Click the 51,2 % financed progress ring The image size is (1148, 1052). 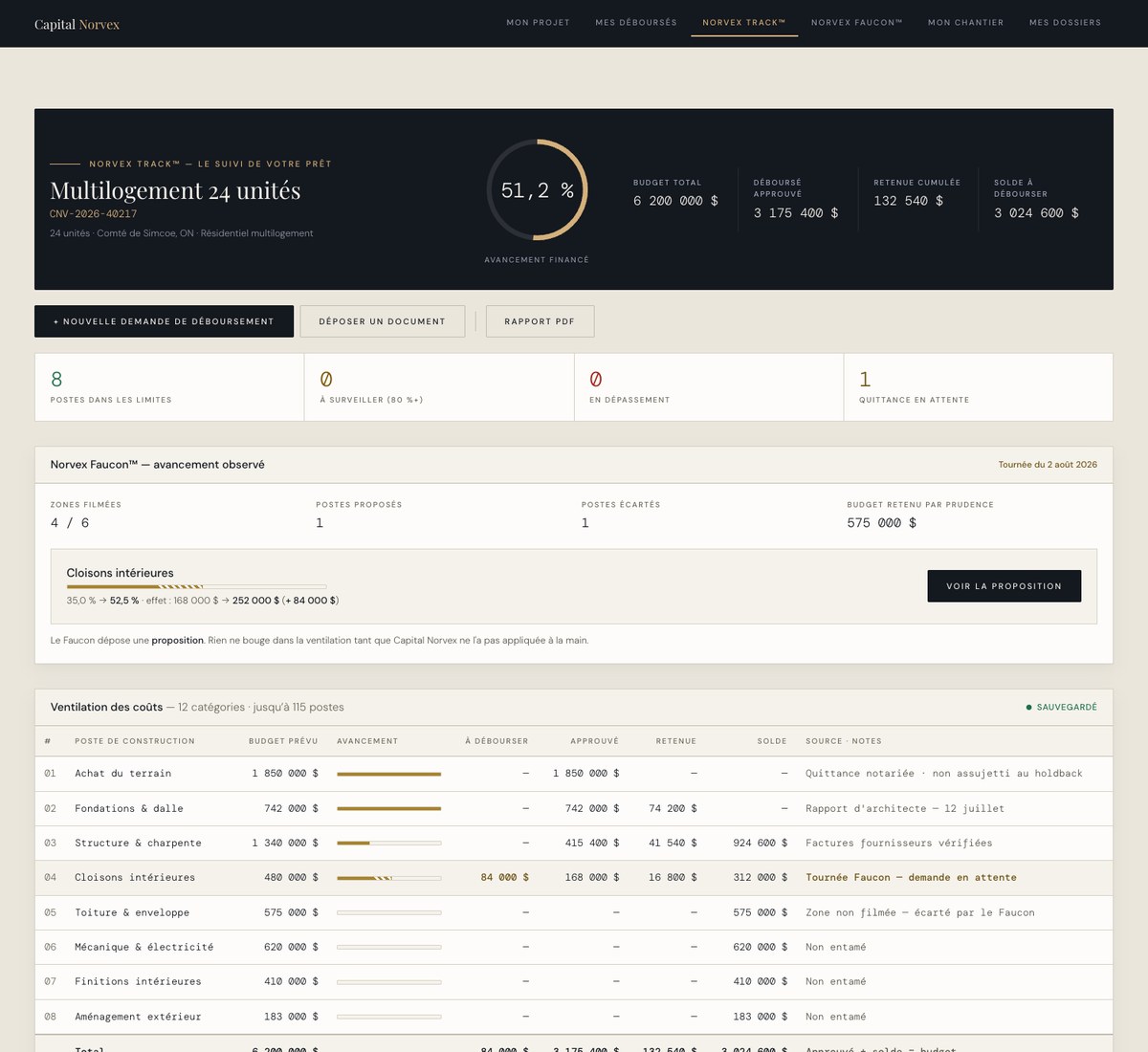(x=537, y=190)
